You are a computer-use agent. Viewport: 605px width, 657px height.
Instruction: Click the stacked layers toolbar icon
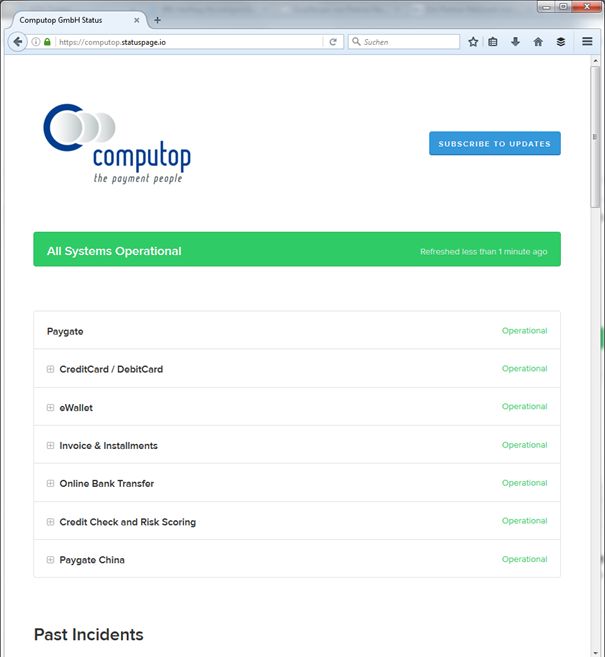point(561,42)
